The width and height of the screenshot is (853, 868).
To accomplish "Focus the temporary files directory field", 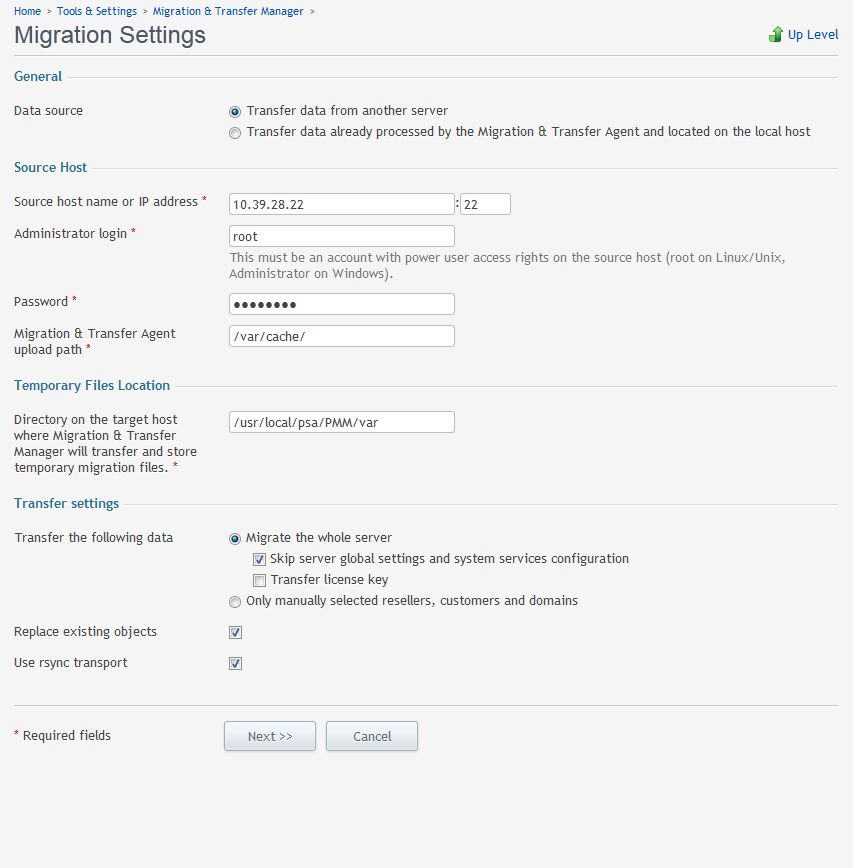I will click(342, 422).
